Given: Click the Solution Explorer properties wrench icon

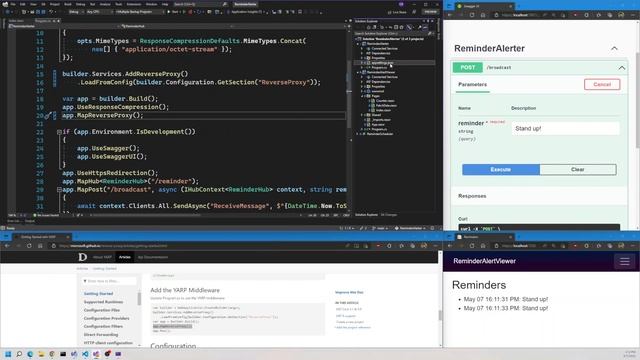Looking at the screenshot, I should [420, 27].
